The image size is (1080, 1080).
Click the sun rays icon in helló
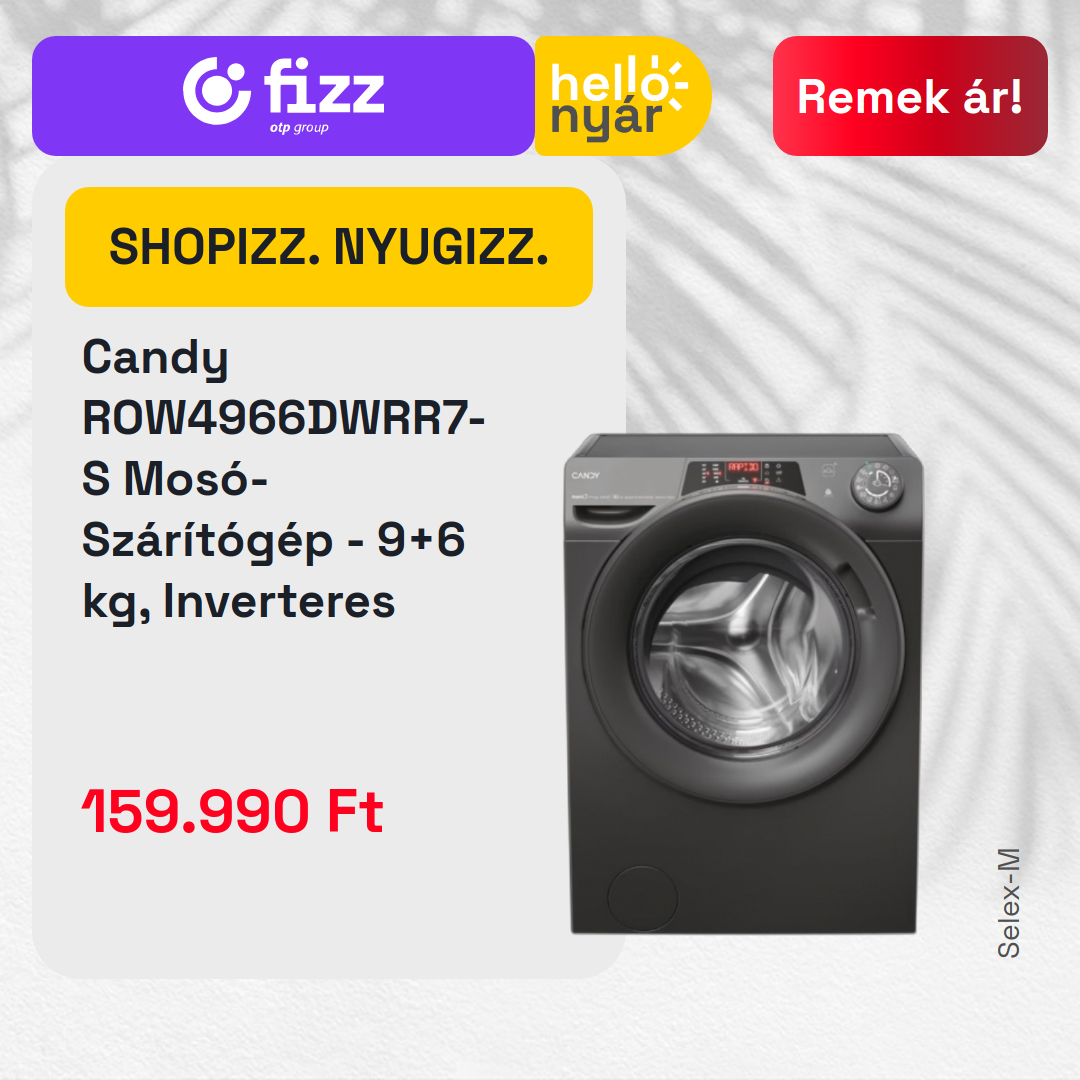click(672, 84)
